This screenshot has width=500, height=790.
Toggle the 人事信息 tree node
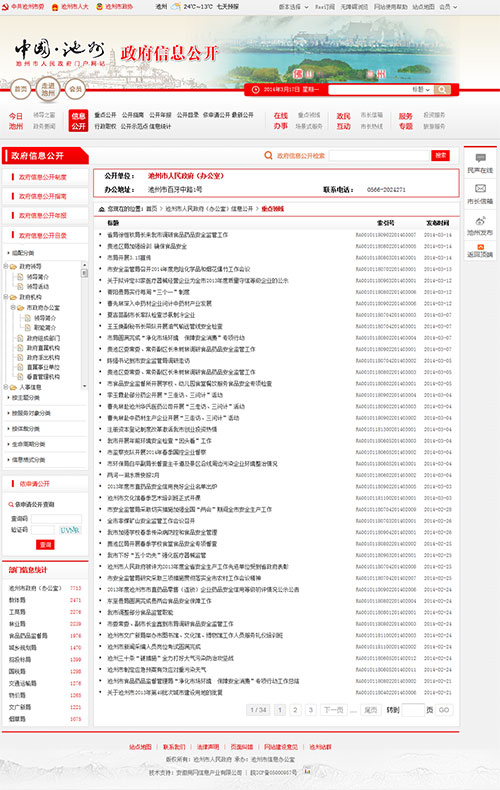pos(6,387)
